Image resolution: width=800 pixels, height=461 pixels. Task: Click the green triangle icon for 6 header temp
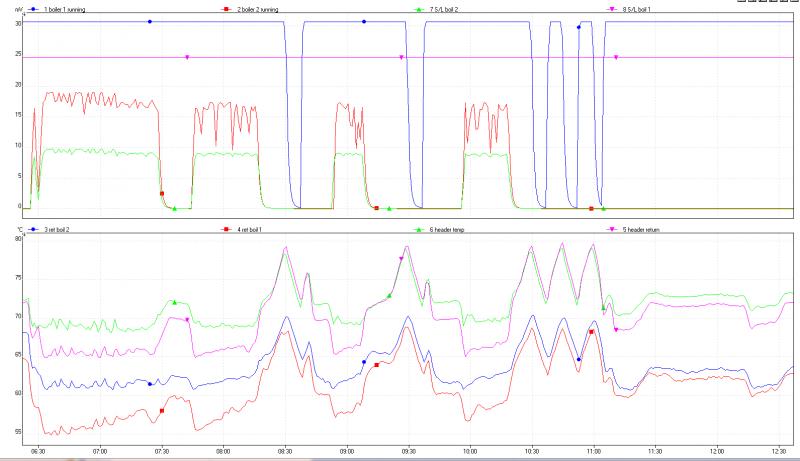point(418,230)
